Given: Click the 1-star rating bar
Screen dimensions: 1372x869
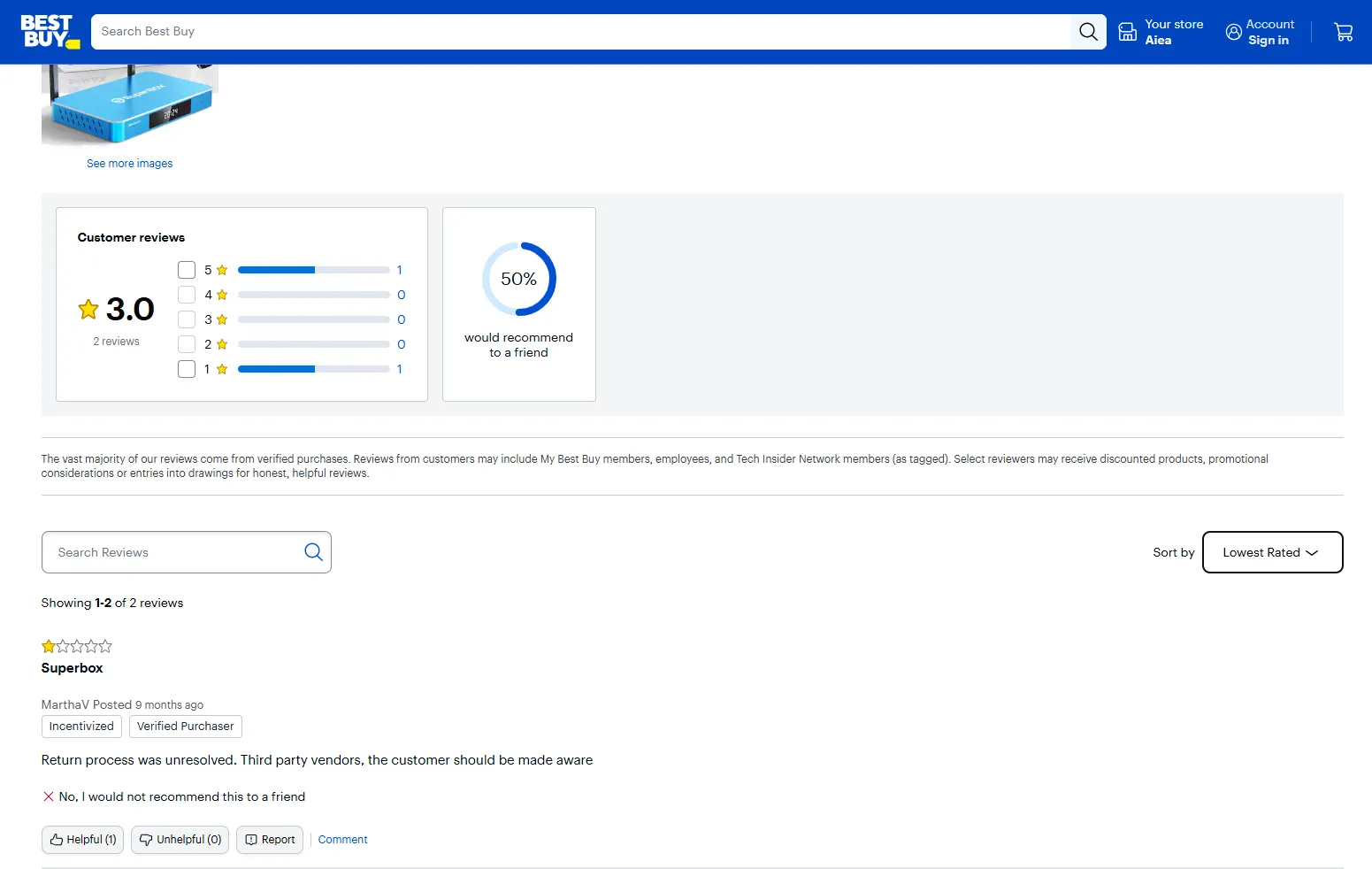Looking at the screenshot, I should (314, 369).
